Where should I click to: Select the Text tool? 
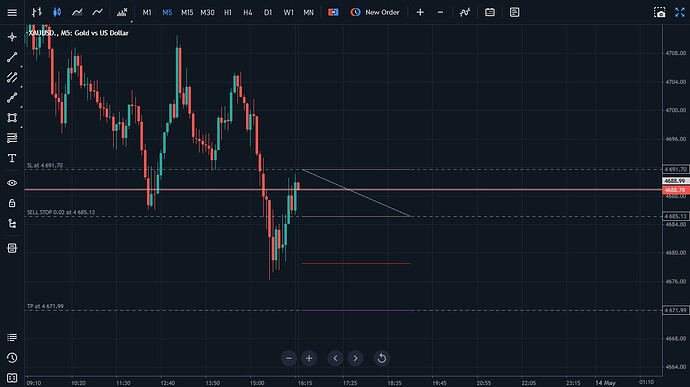coord(12,158)
